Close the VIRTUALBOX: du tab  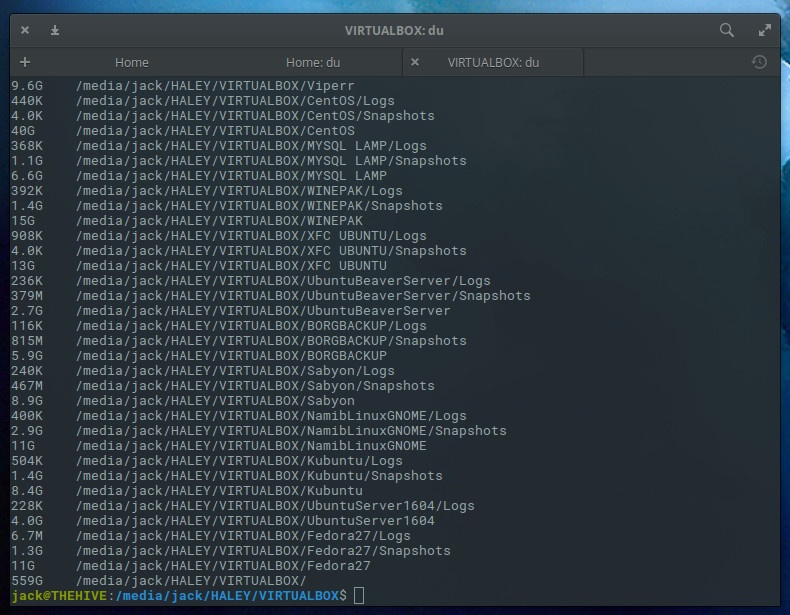(415, 62)
